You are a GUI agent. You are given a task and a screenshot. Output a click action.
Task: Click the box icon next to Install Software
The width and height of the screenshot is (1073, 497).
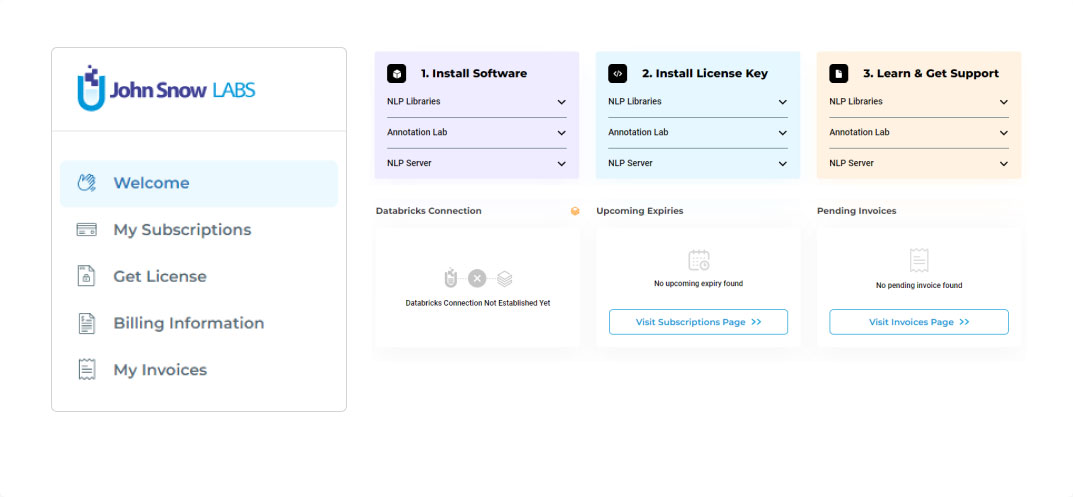396,73
